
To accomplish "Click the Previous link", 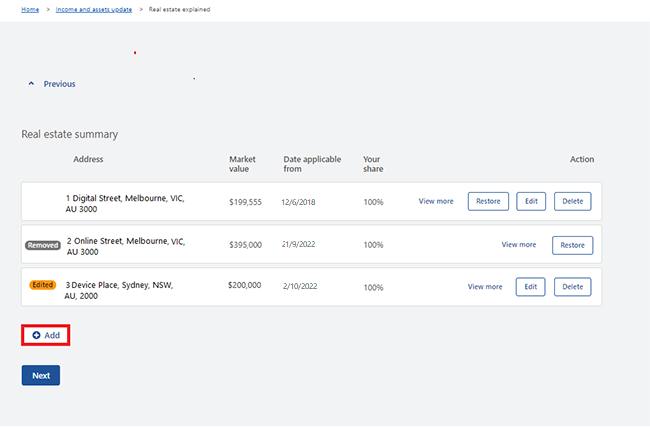I will click(x=59, y=84).
